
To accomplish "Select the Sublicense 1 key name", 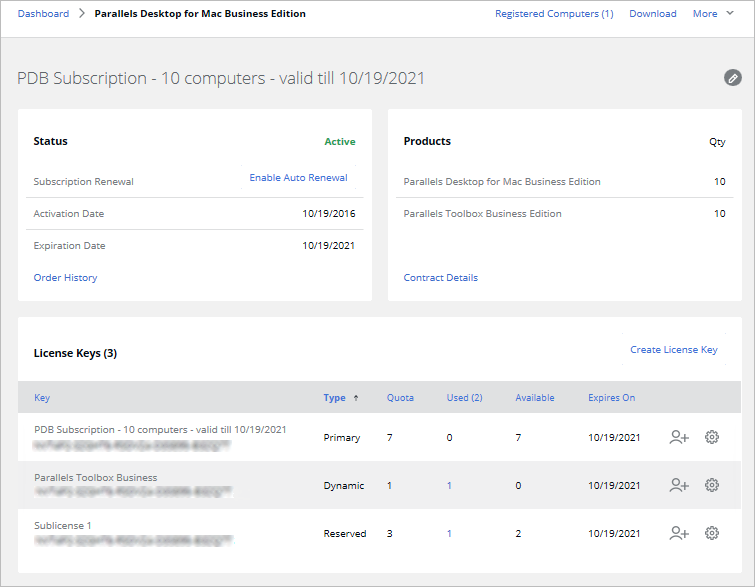I will 63,526.
